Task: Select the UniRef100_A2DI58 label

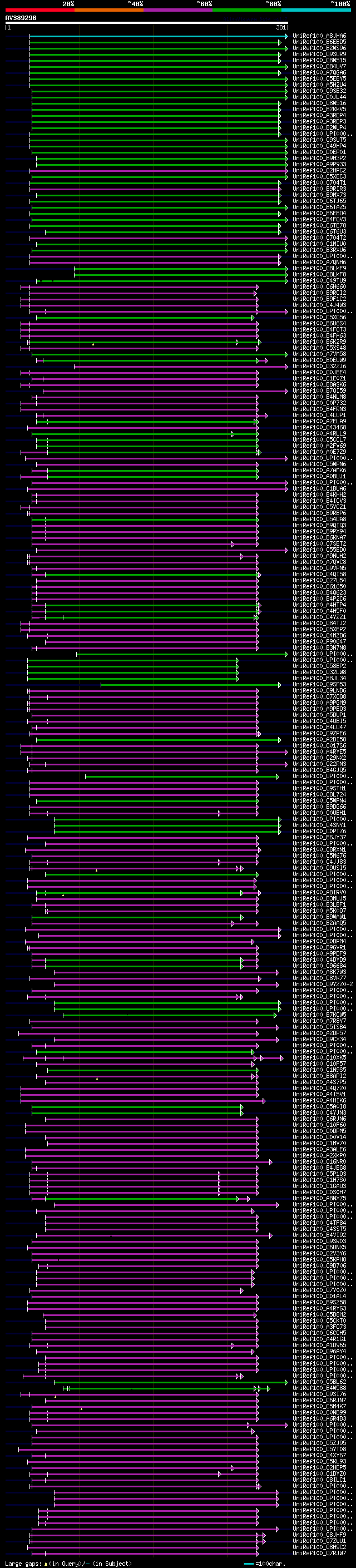Action: click(319, 739)
